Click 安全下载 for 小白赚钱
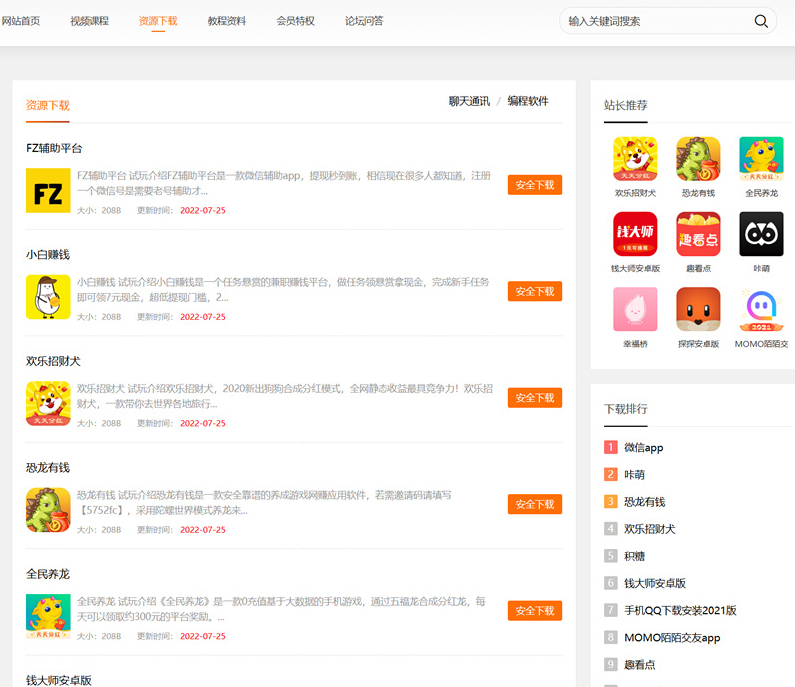 coord(535,292)
